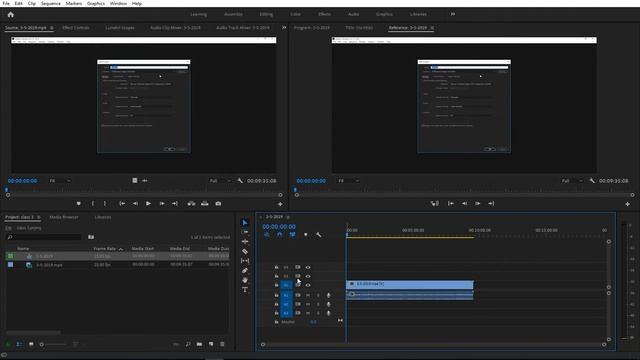640x360 pixels.
Task: Toggle lock on V3 track
Action: click(x=276, y=267)
